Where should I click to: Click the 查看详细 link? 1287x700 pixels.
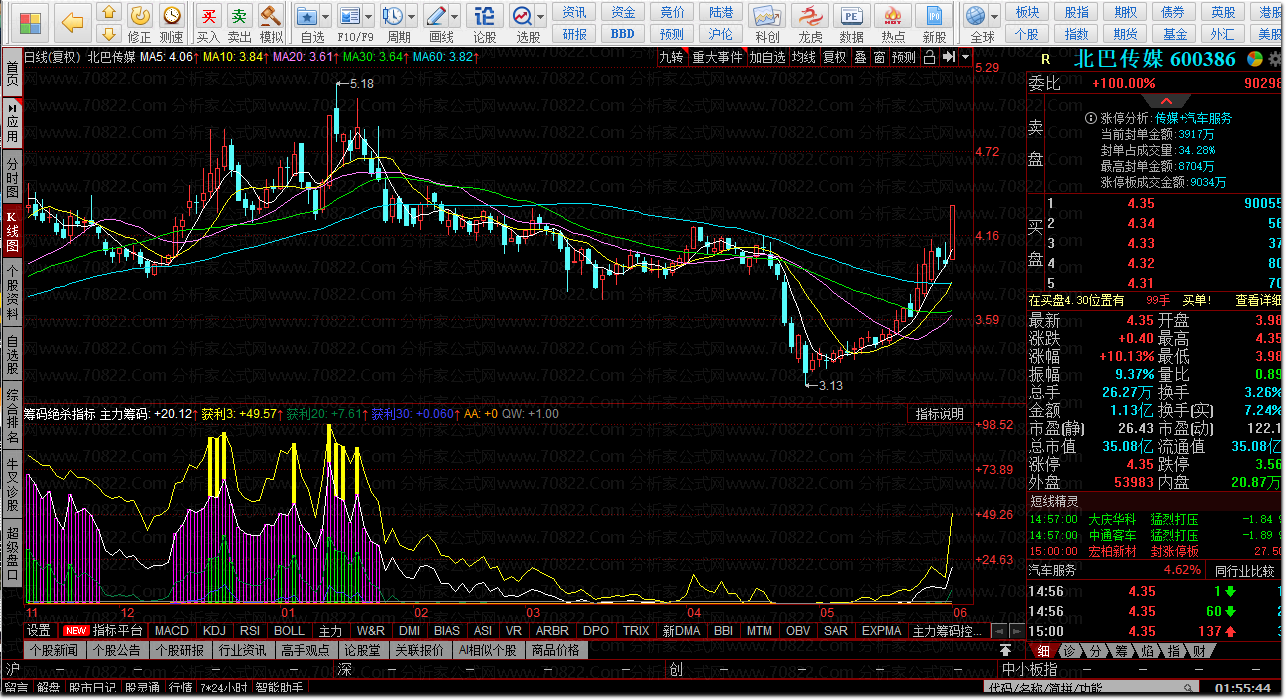(1258, 300)
